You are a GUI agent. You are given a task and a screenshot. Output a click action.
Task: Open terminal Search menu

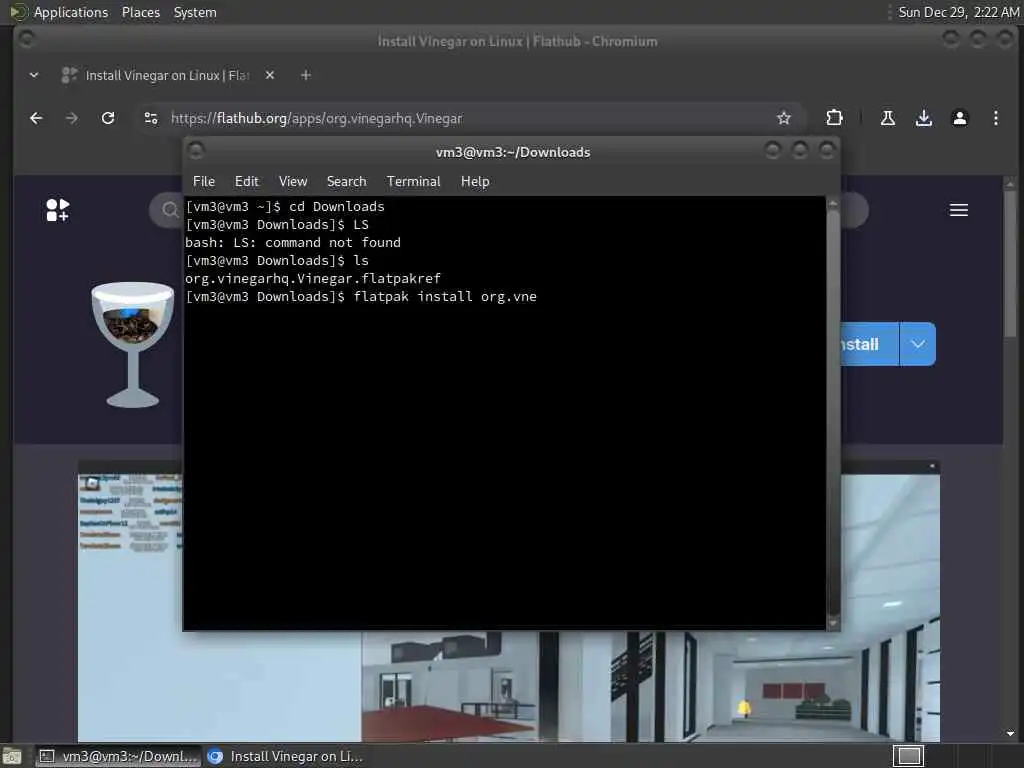click(x=347, y=182)
